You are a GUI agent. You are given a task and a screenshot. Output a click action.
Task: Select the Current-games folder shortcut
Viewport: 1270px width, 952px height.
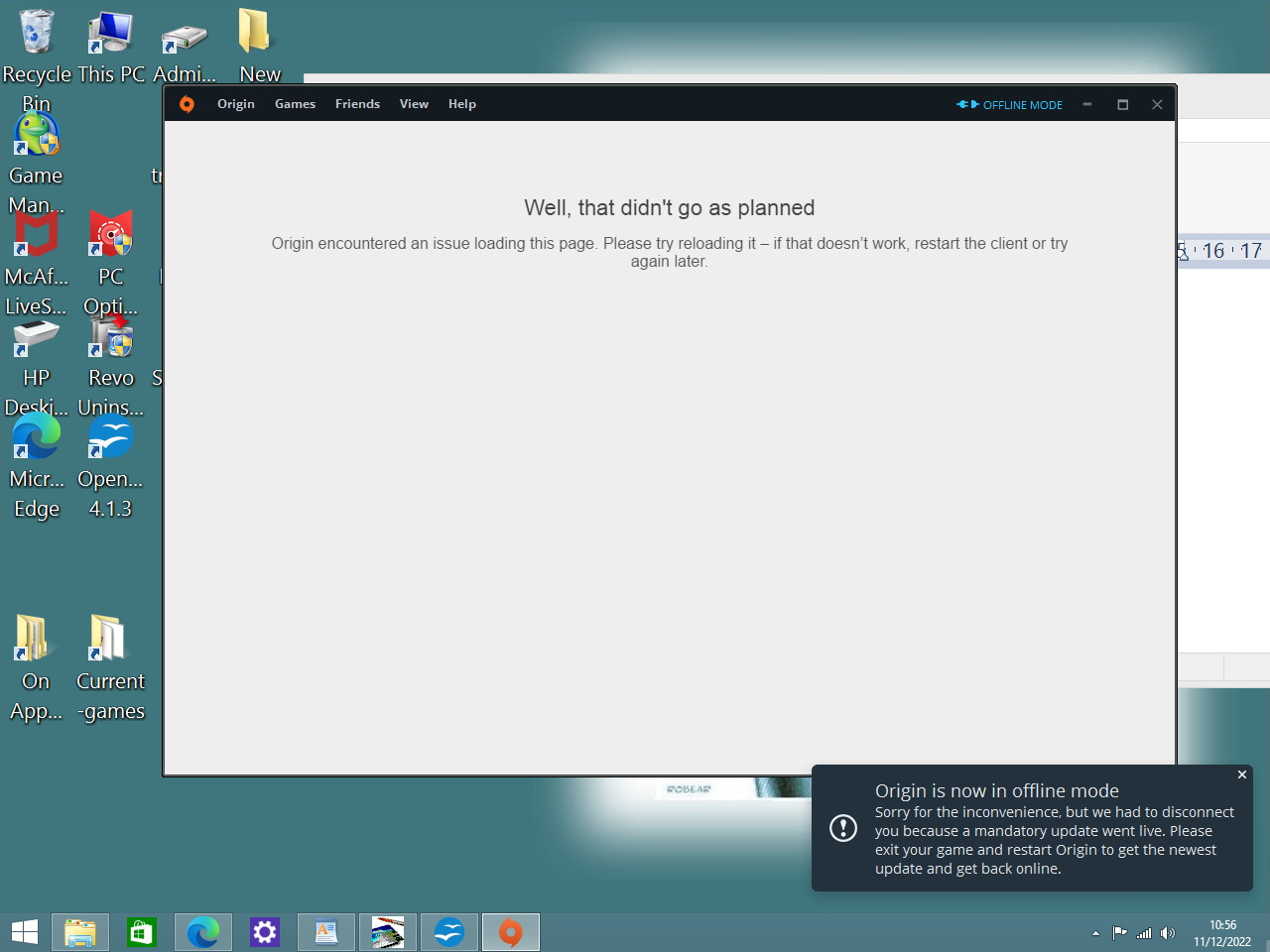coord(110,668)
